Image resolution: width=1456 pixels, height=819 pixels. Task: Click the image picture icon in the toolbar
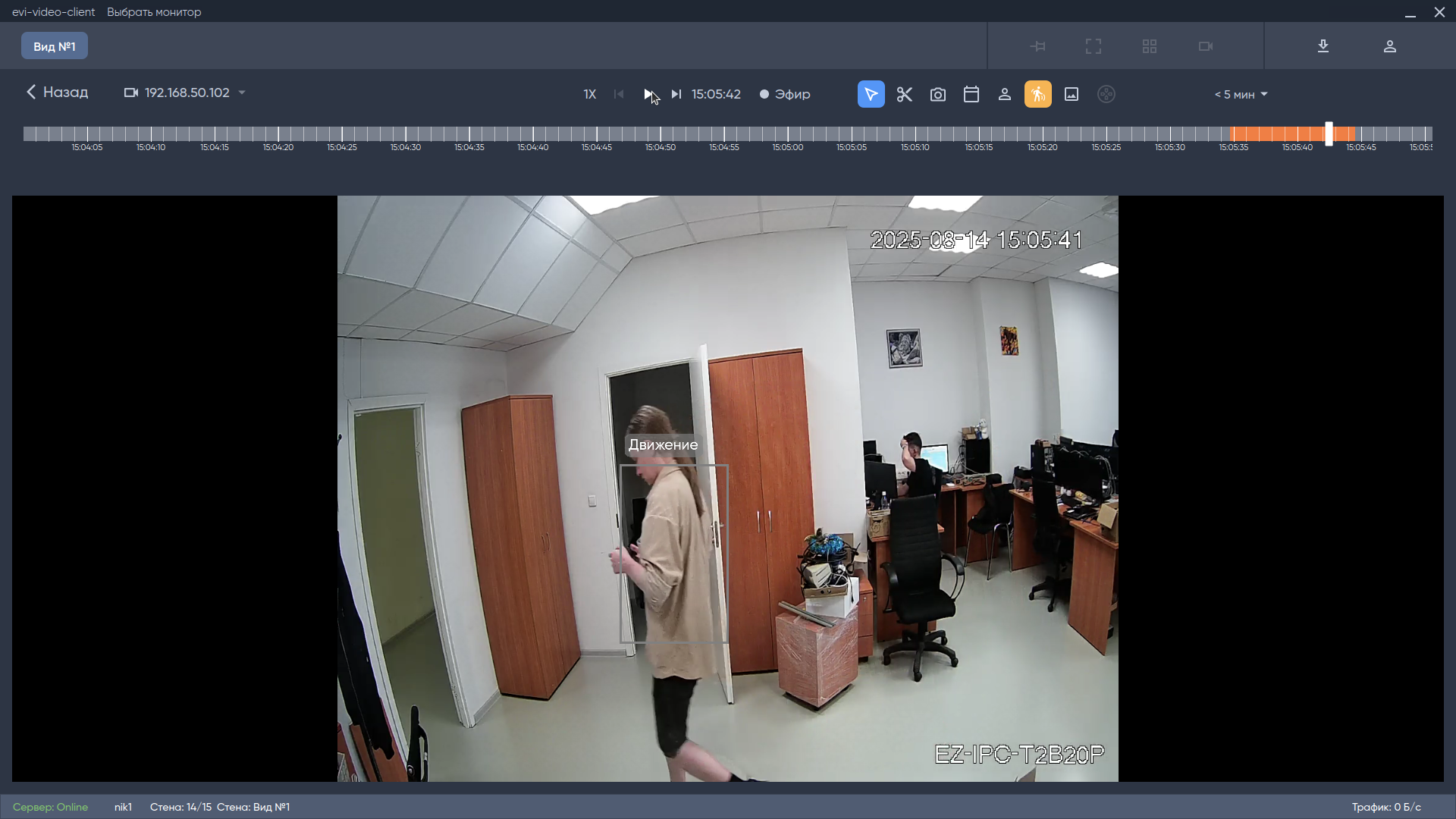click(x=1072, y=94)
